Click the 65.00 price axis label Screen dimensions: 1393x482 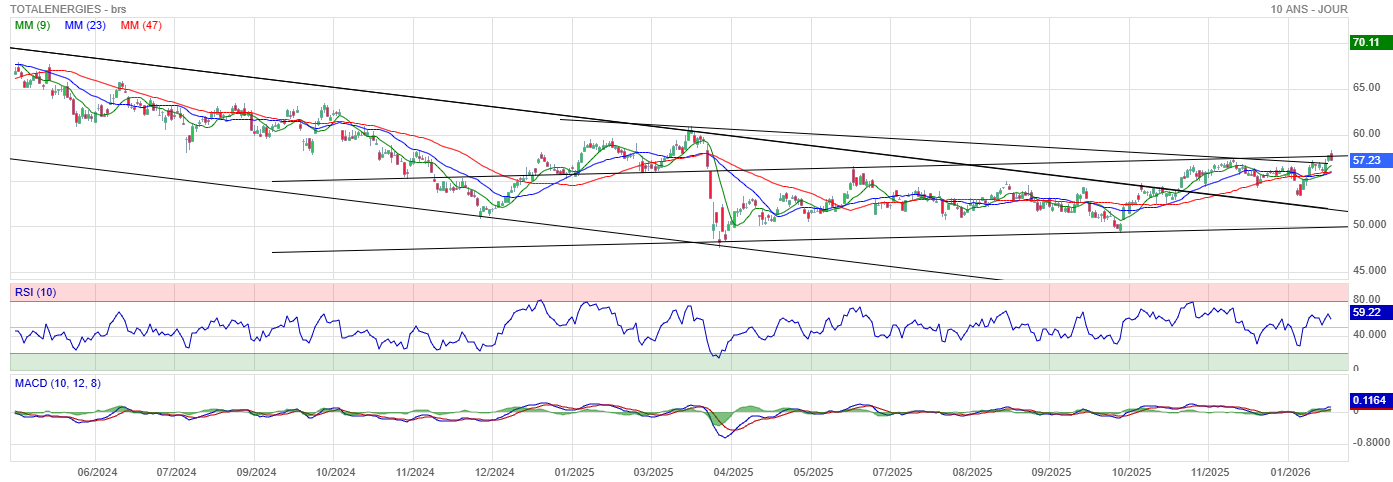click(1366, 88)
